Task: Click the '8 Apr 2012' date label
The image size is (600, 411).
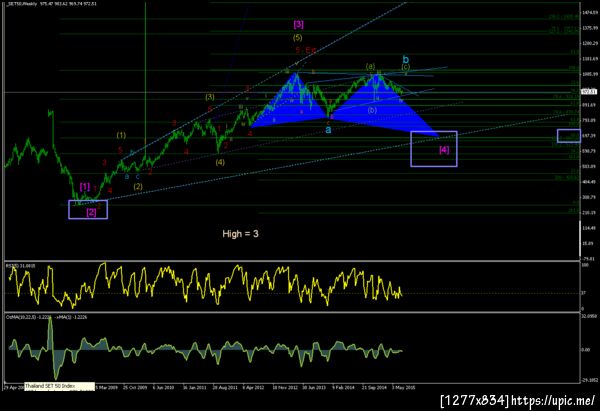Action: click(x=253, y=387)
